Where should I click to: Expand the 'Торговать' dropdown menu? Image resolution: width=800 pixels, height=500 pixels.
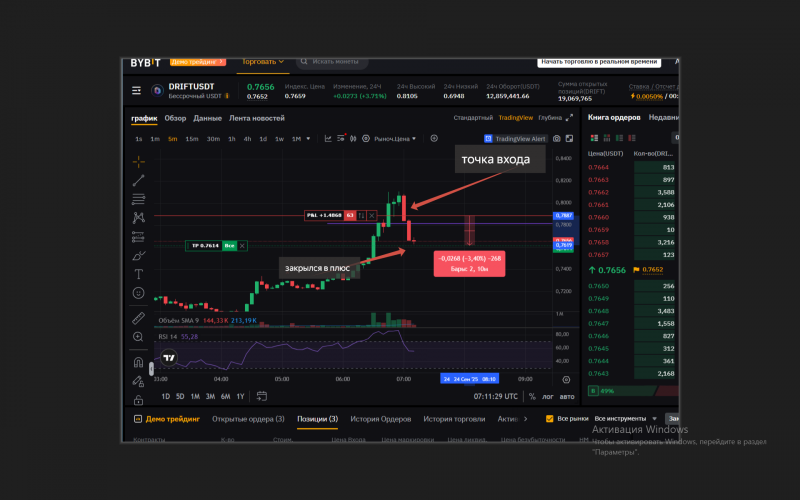point(263,62)
